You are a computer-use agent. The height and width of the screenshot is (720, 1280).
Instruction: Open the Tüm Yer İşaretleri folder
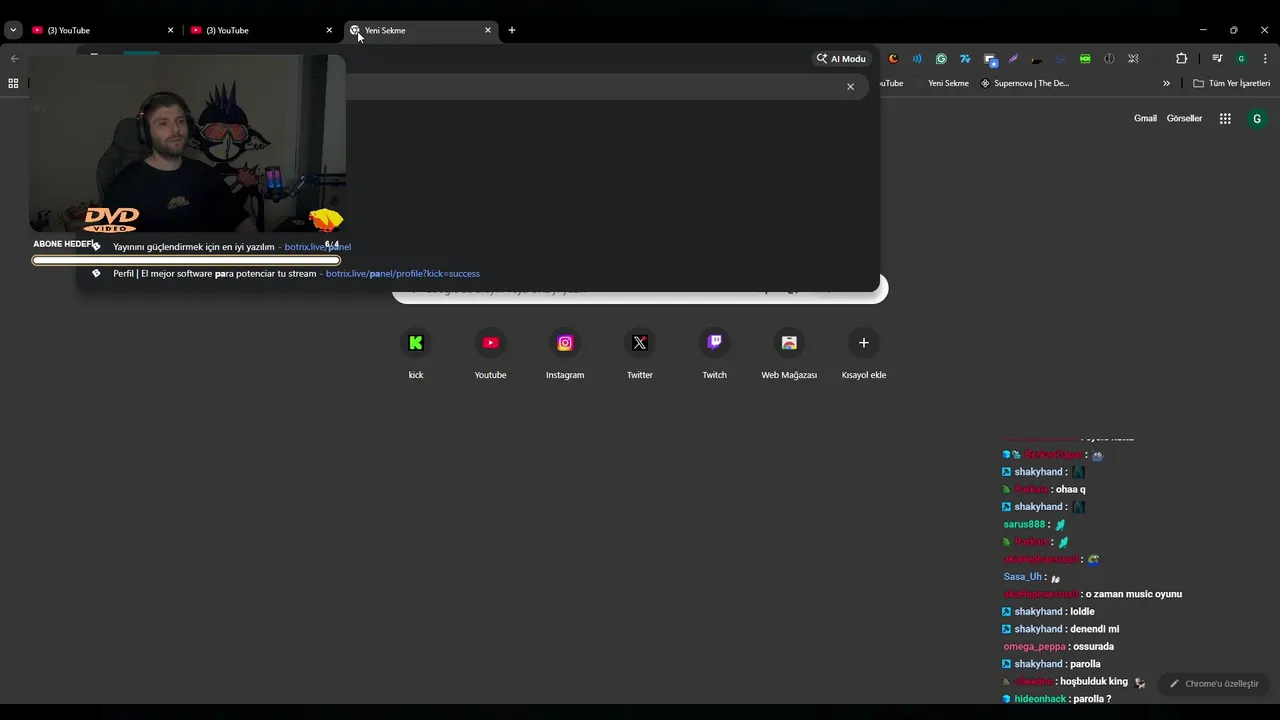pyautogui.click(x=1231, y=83)
